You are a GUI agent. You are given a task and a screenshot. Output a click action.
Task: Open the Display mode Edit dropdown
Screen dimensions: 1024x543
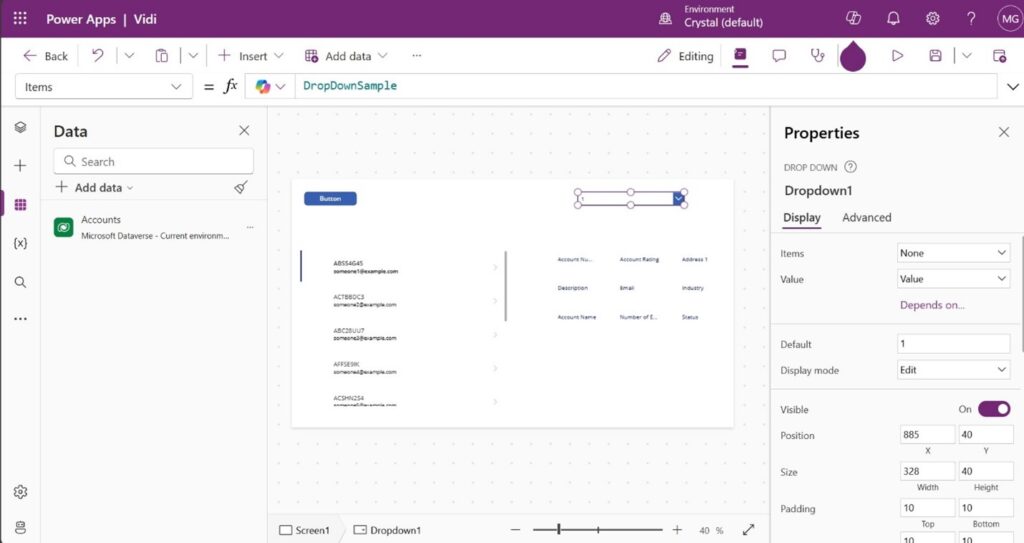click(x=954, y=370)
